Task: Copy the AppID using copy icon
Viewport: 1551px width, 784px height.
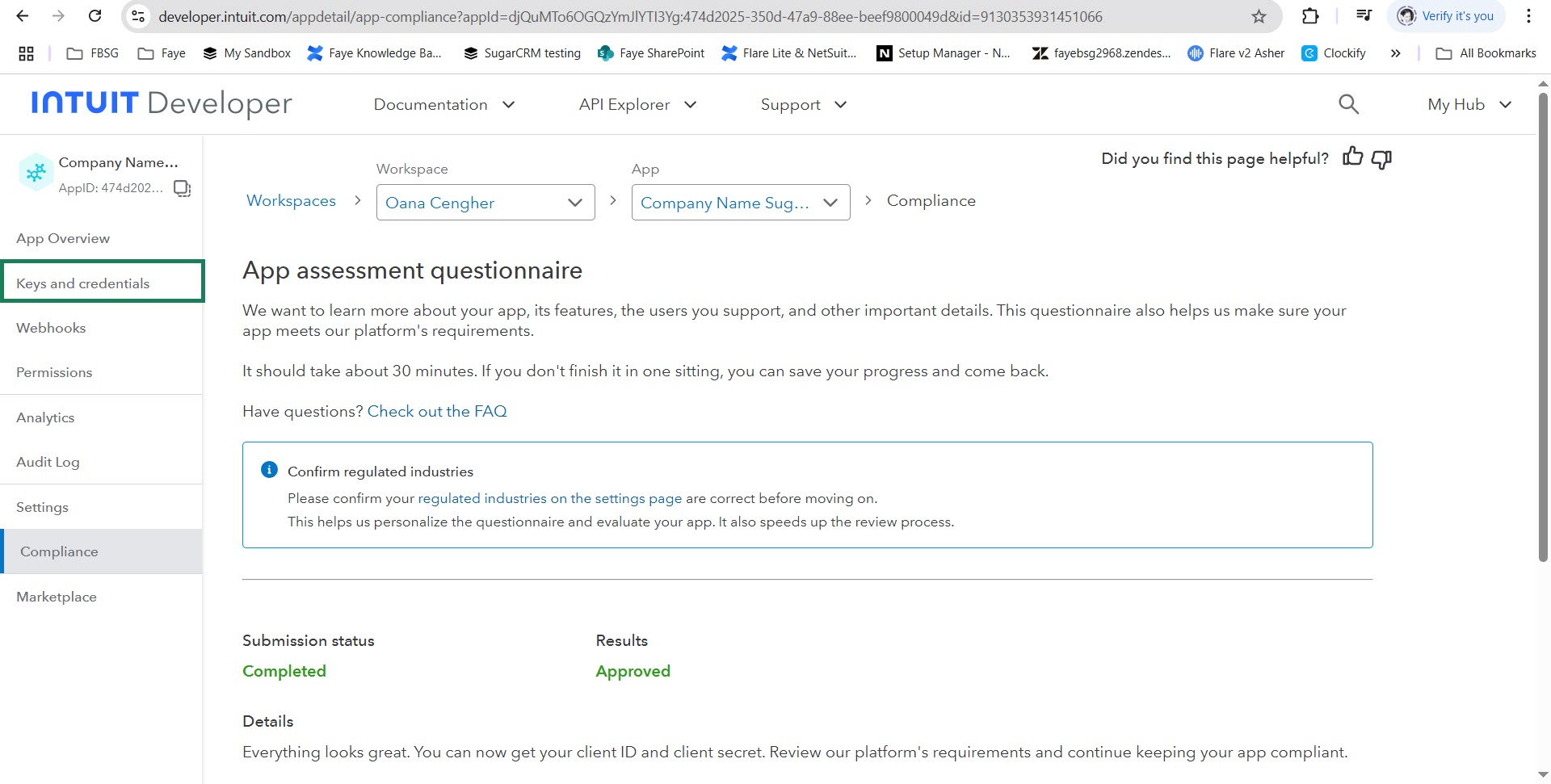Action: [x=183, y=188]
